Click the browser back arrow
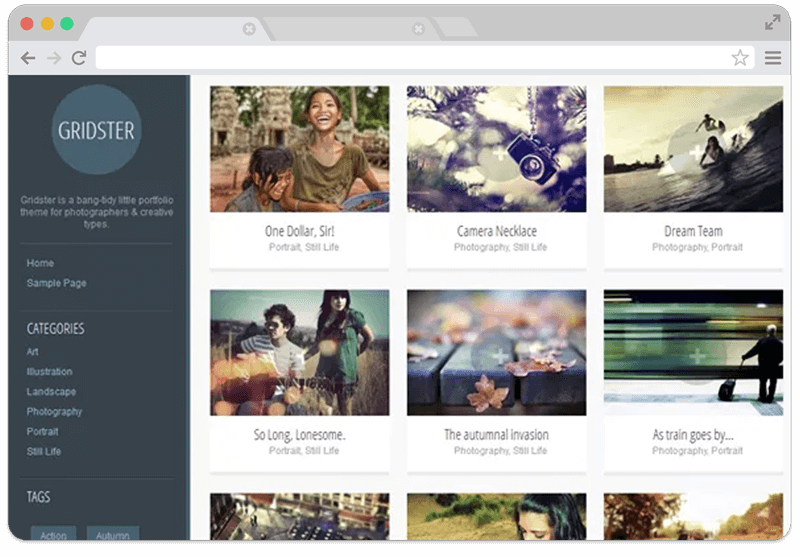 [x=28, y=58]
